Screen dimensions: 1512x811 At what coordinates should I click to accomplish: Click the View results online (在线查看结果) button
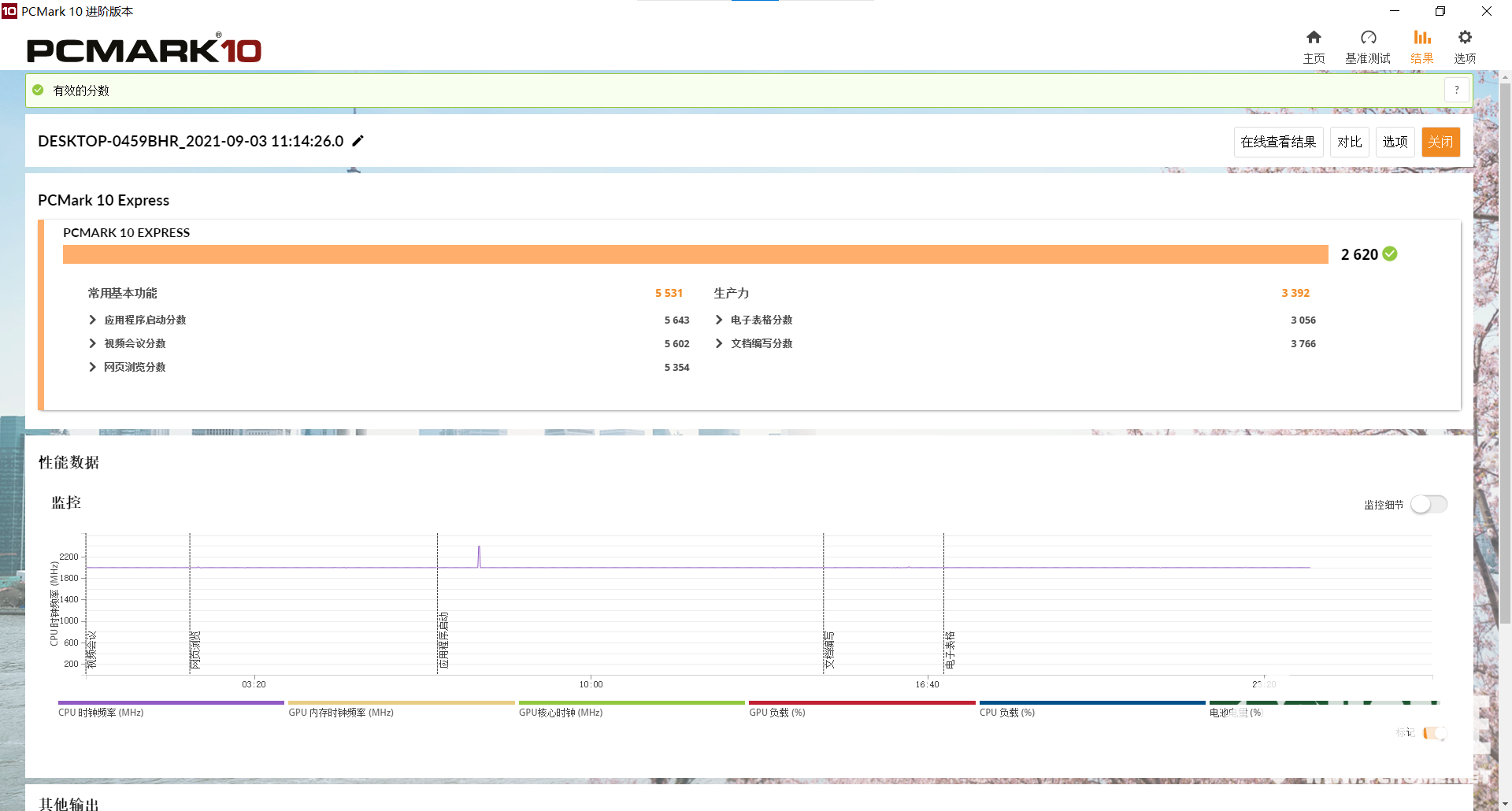1278,142
